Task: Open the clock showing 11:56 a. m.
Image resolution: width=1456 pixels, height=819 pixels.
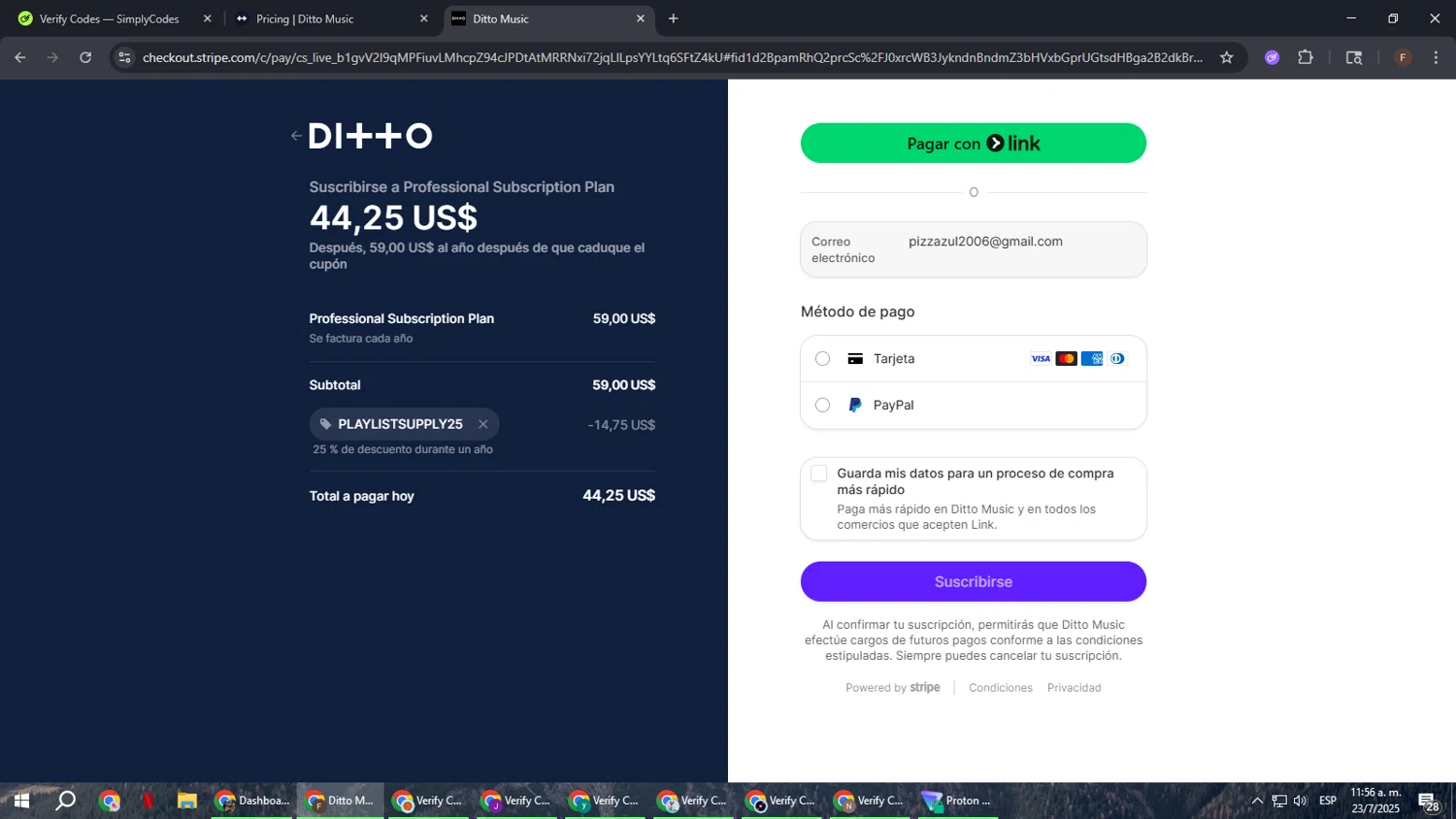Action: click(x=1375, y=801)
